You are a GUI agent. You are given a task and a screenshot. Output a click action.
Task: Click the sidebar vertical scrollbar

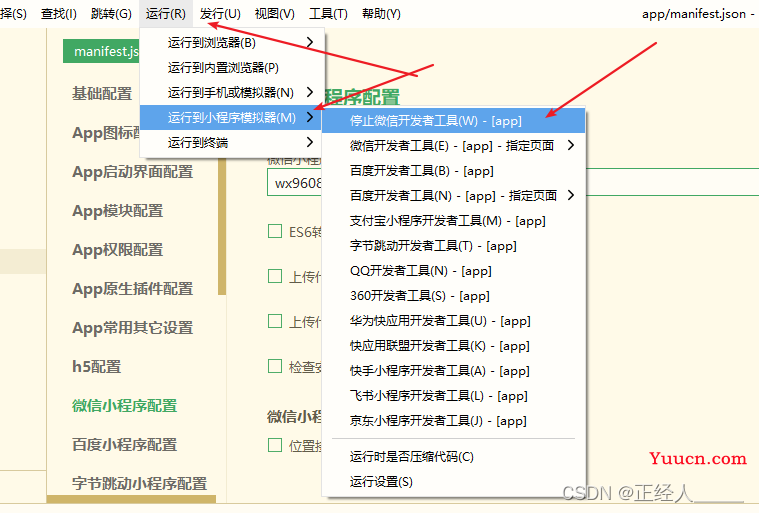[x=222, y=226]
